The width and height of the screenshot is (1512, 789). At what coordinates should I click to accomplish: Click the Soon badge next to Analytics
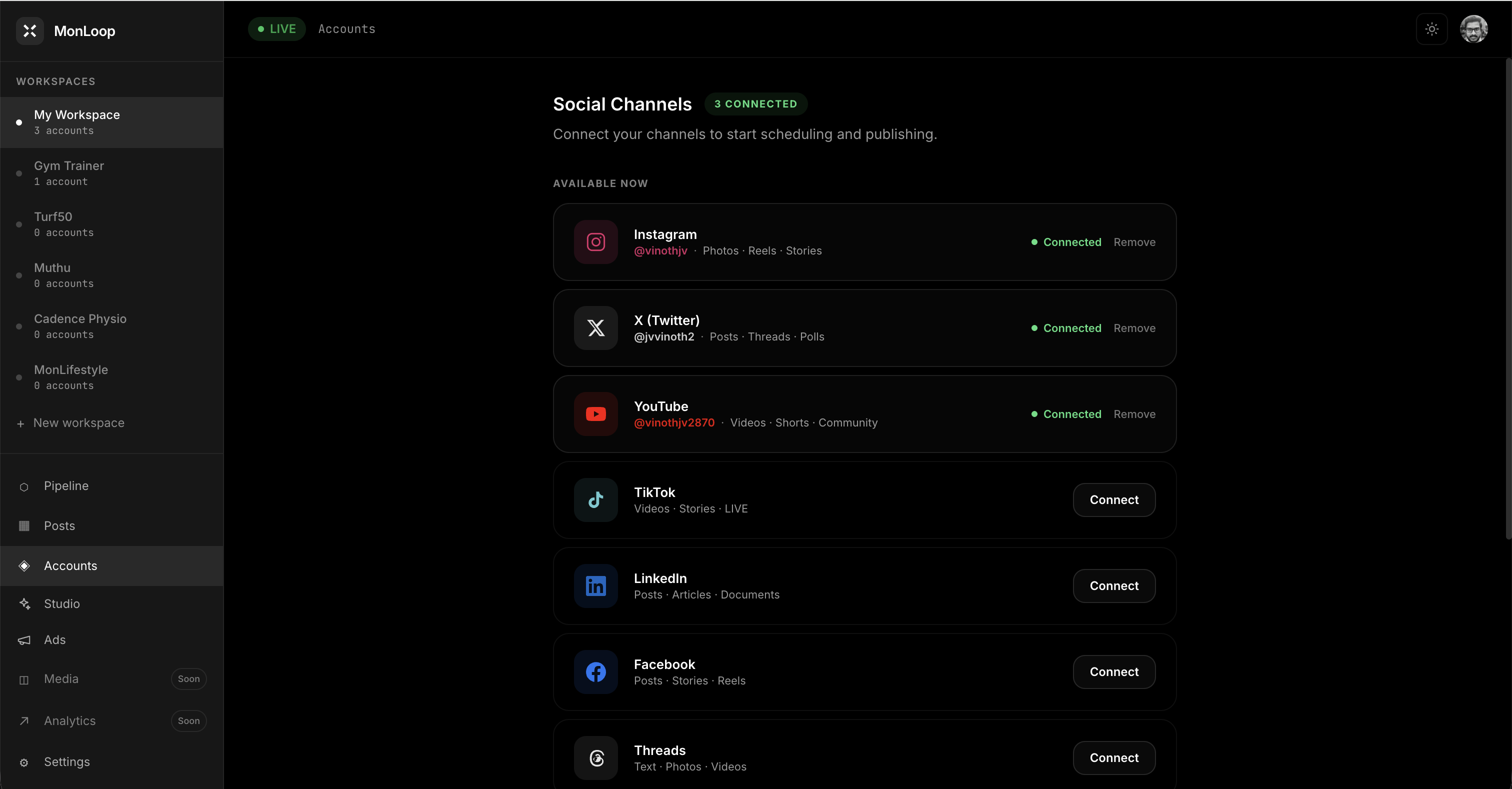click(x=188, y=721)
